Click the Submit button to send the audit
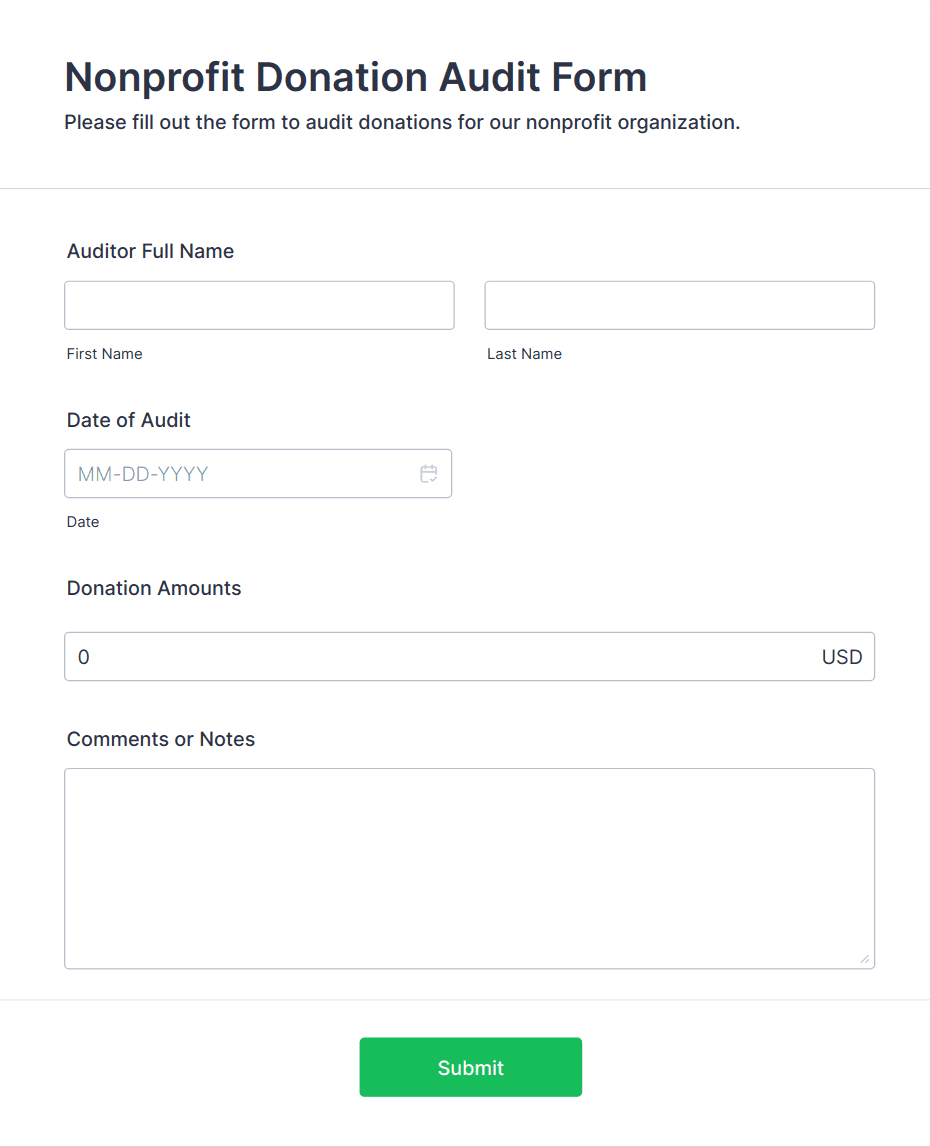Screen dimensions: 930x1146 pos(470,1067)
